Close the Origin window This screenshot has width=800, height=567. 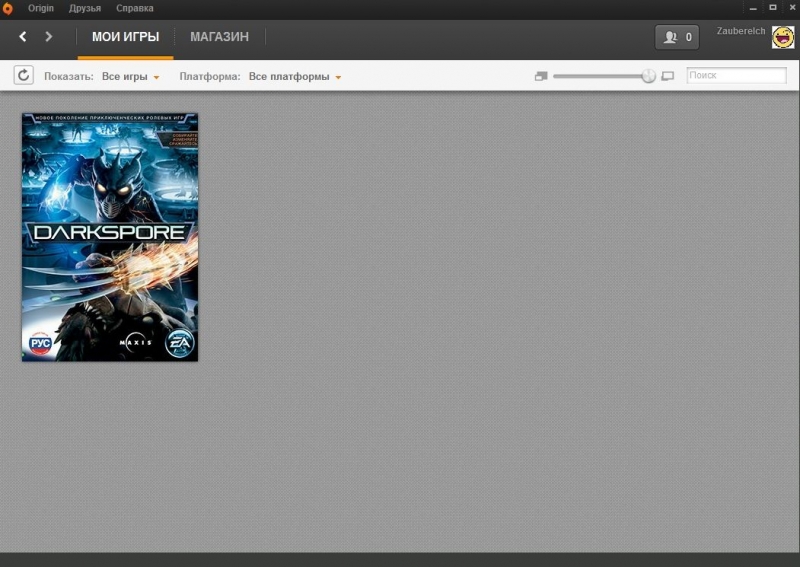792,8
